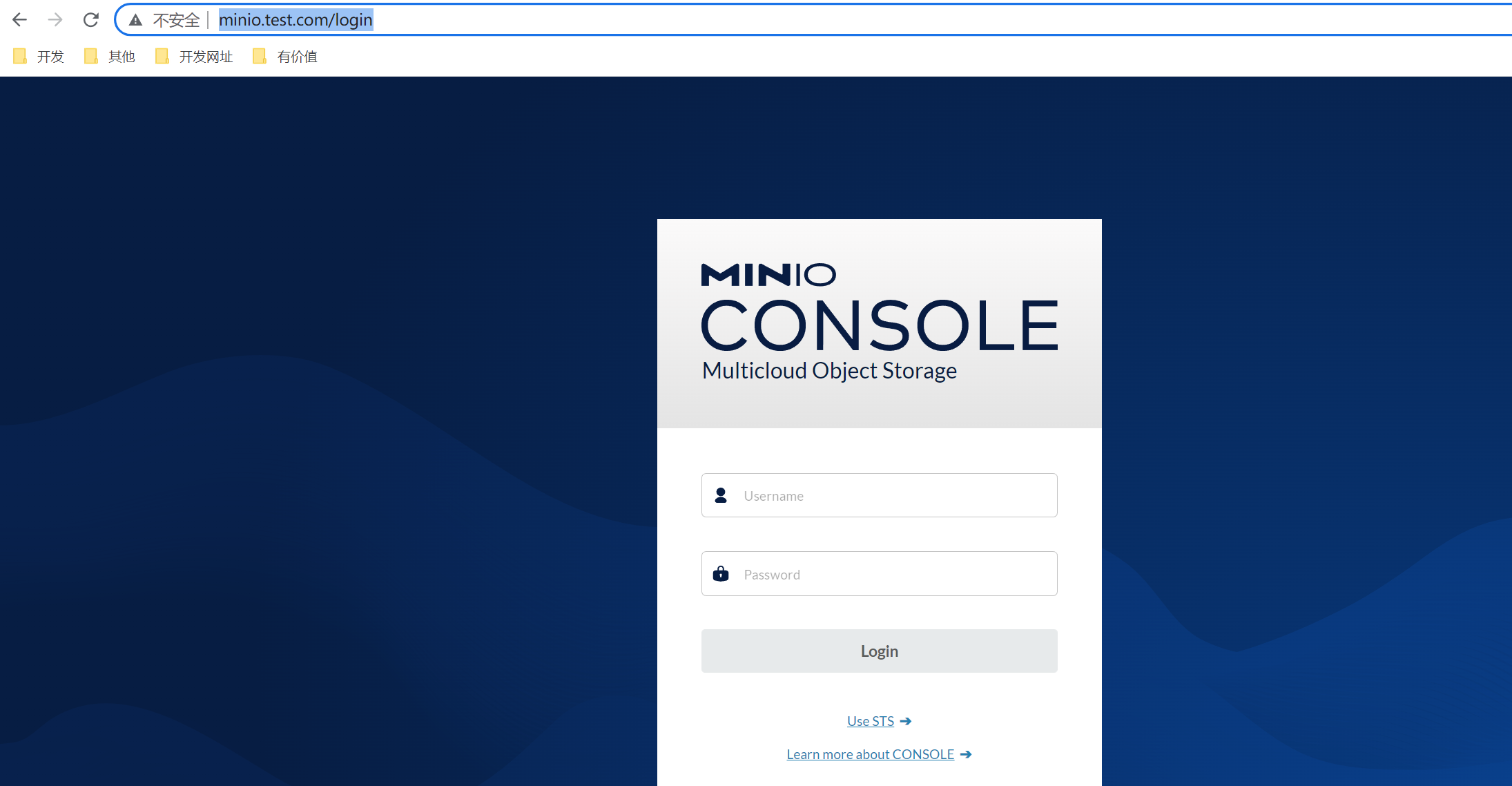Click the Login button
The image size is (1512, 786).
coord(879,651)
